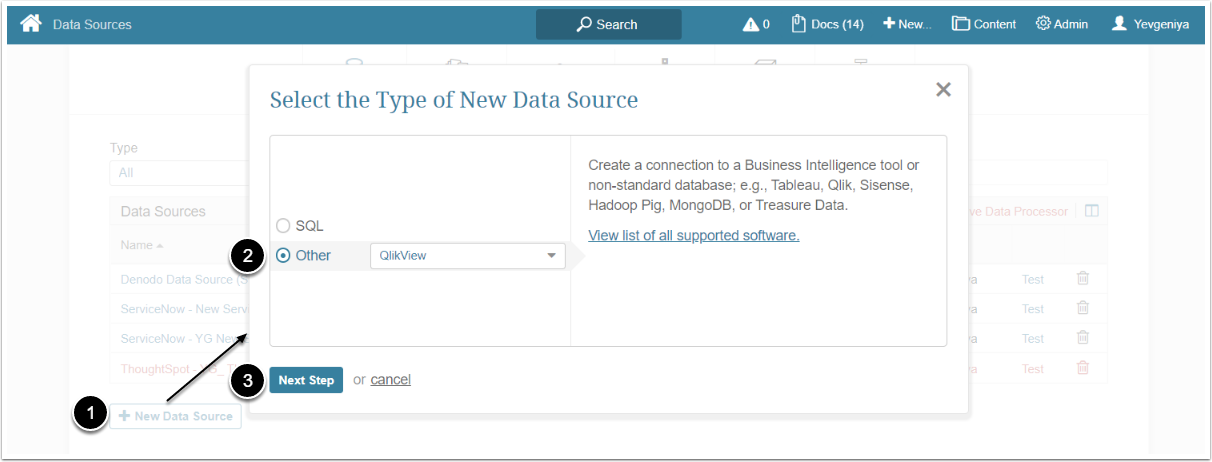
Task: Select the Other radio button
Action: pos(283,255)
